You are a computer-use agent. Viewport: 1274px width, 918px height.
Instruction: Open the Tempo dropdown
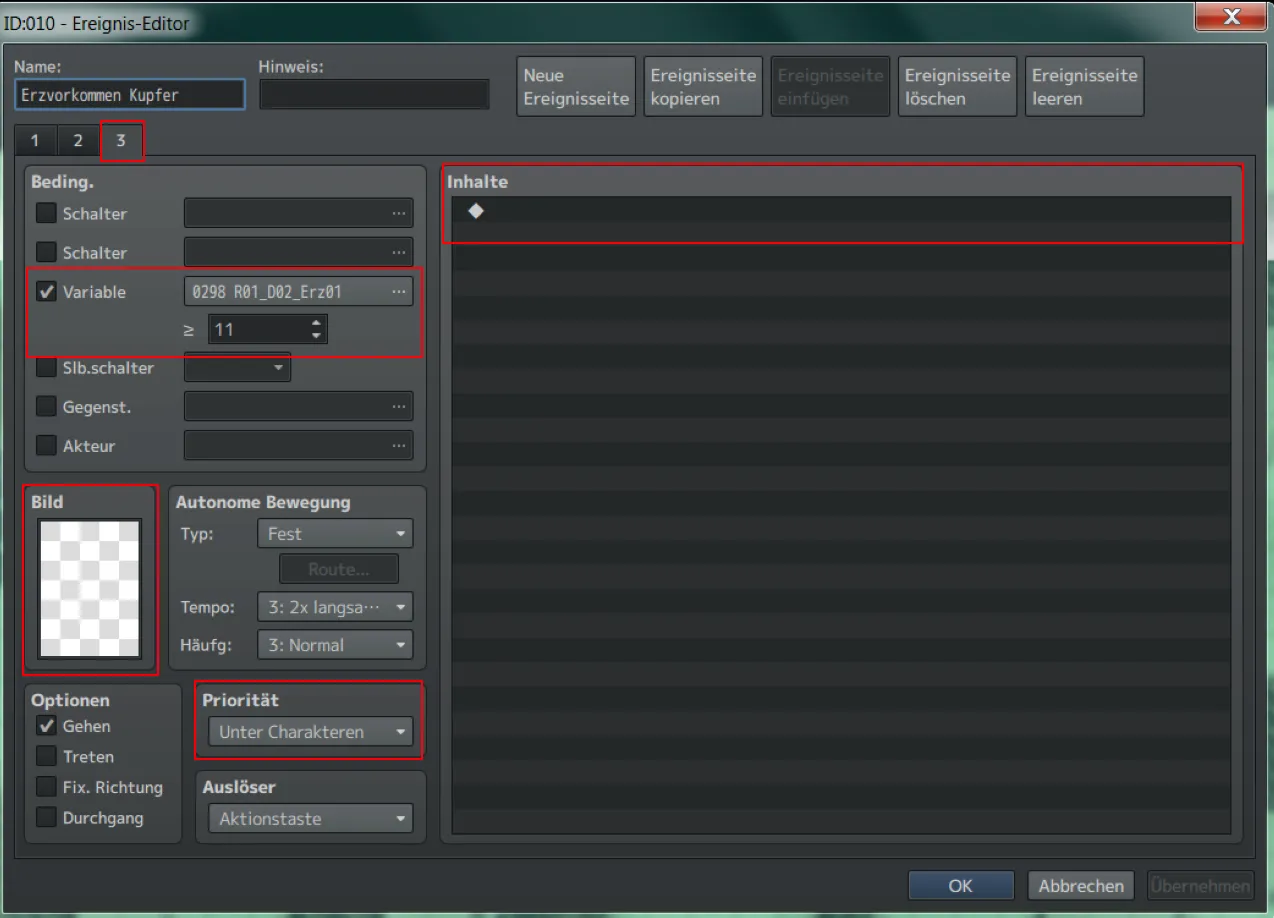335,607
